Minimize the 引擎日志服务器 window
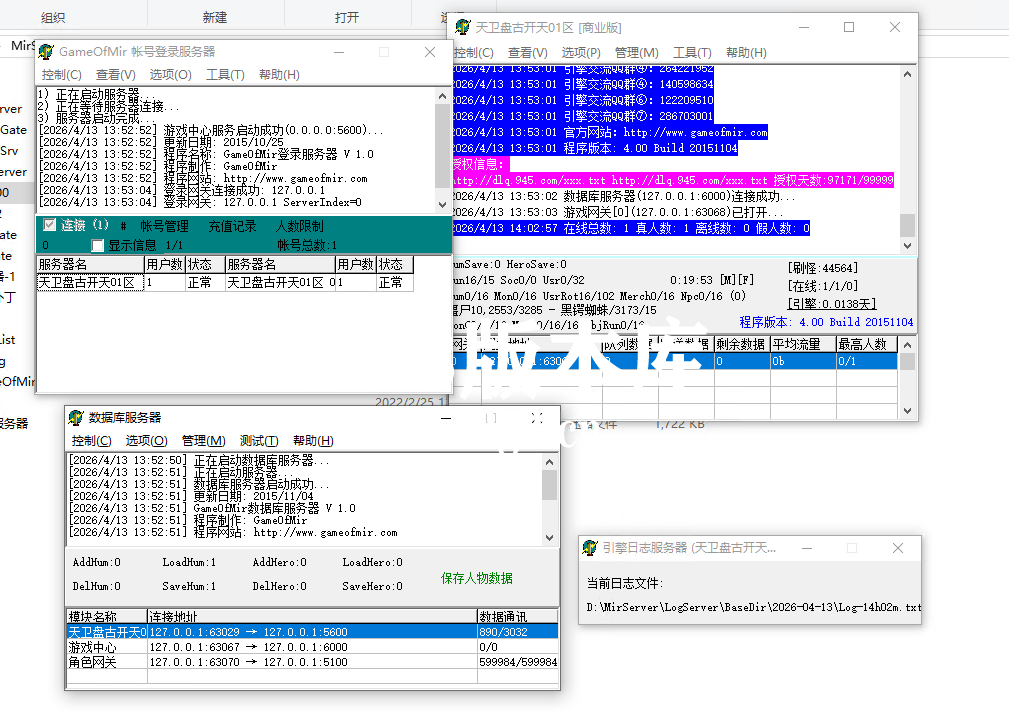 coord(805,548)
